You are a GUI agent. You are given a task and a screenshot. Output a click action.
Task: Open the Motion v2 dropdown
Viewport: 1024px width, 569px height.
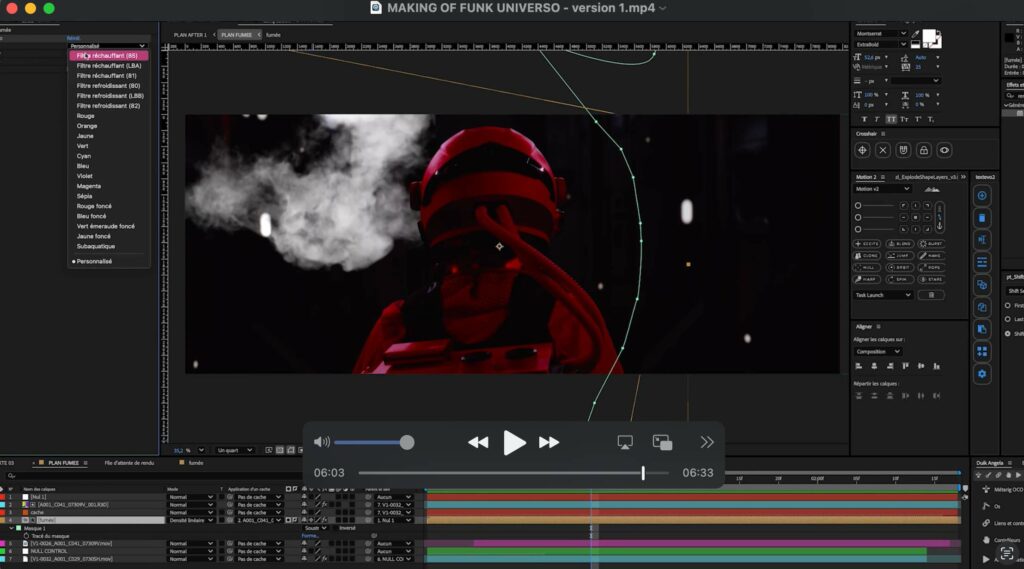(x=883, y=188)
